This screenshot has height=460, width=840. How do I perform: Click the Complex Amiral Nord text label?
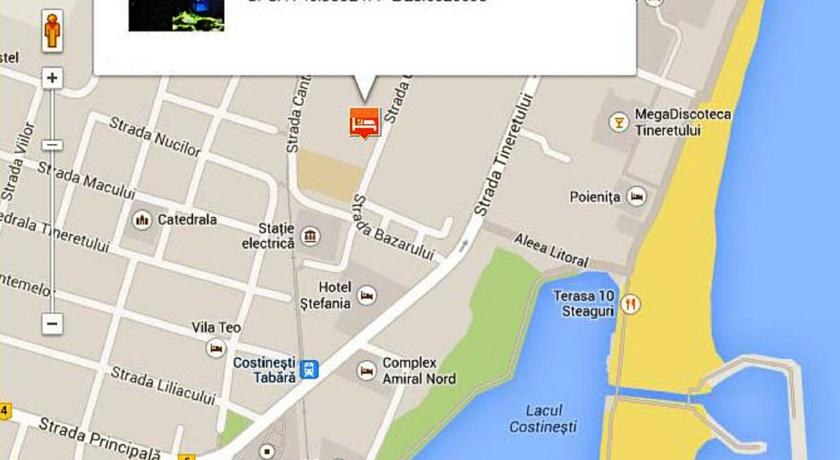pyautogui.click(x=419, y=371)
